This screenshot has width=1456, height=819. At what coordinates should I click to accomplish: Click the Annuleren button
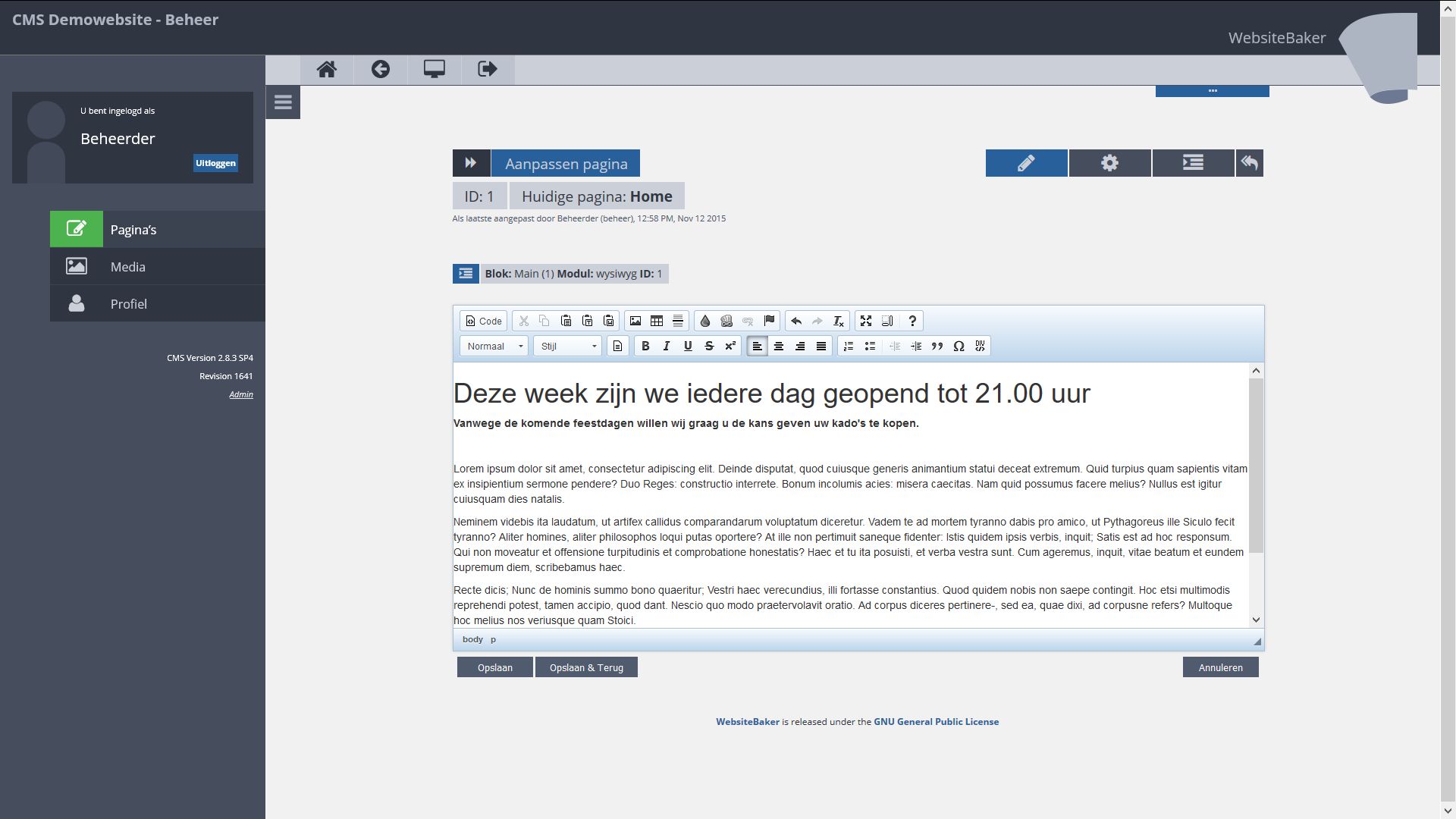coord(1221,667)
